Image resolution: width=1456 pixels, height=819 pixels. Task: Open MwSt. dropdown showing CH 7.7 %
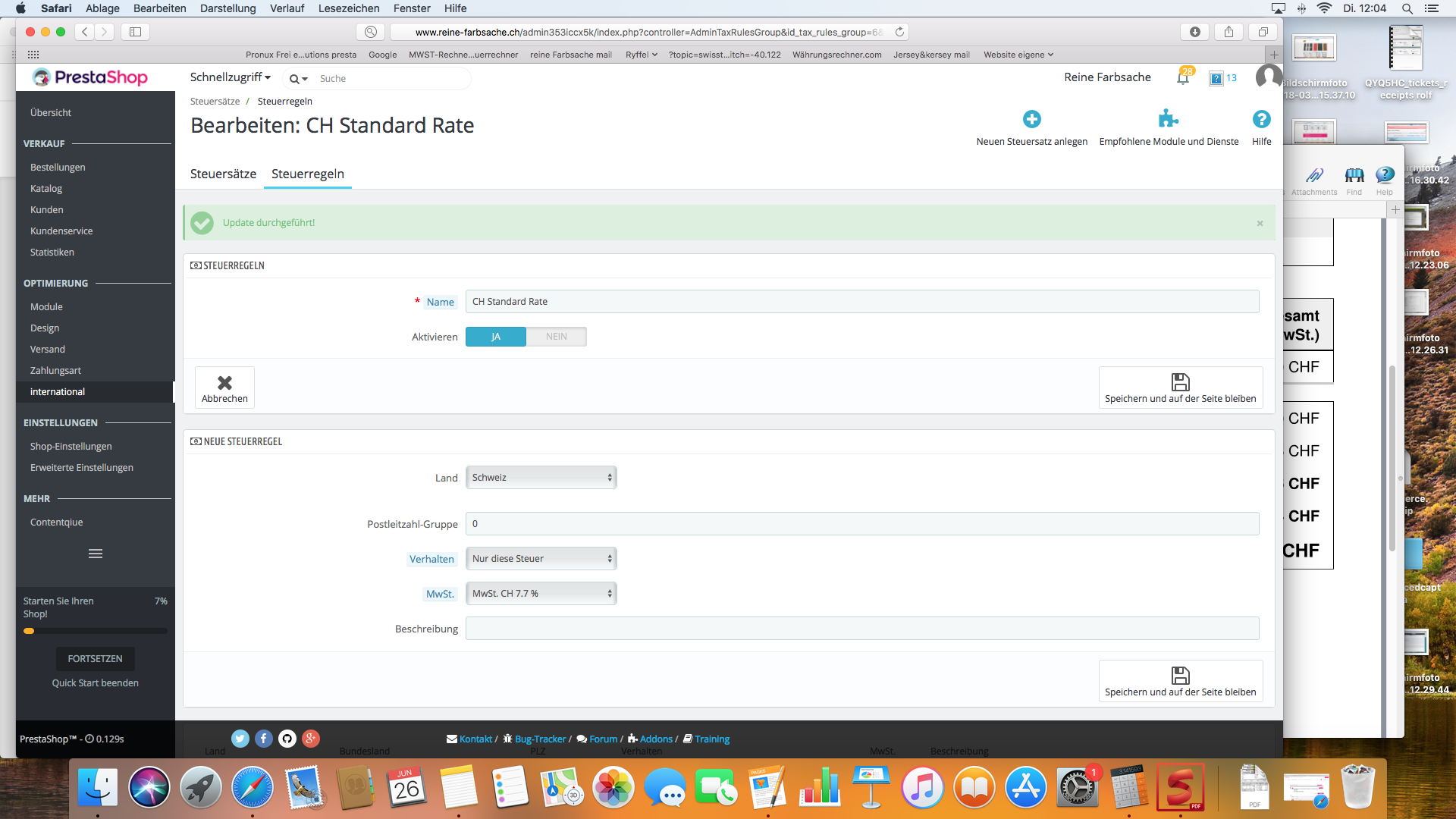point(541,594)
